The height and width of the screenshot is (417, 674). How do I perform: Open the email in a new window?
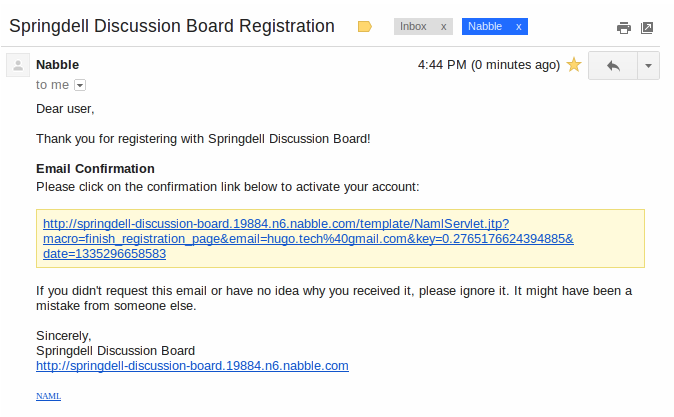647,28
